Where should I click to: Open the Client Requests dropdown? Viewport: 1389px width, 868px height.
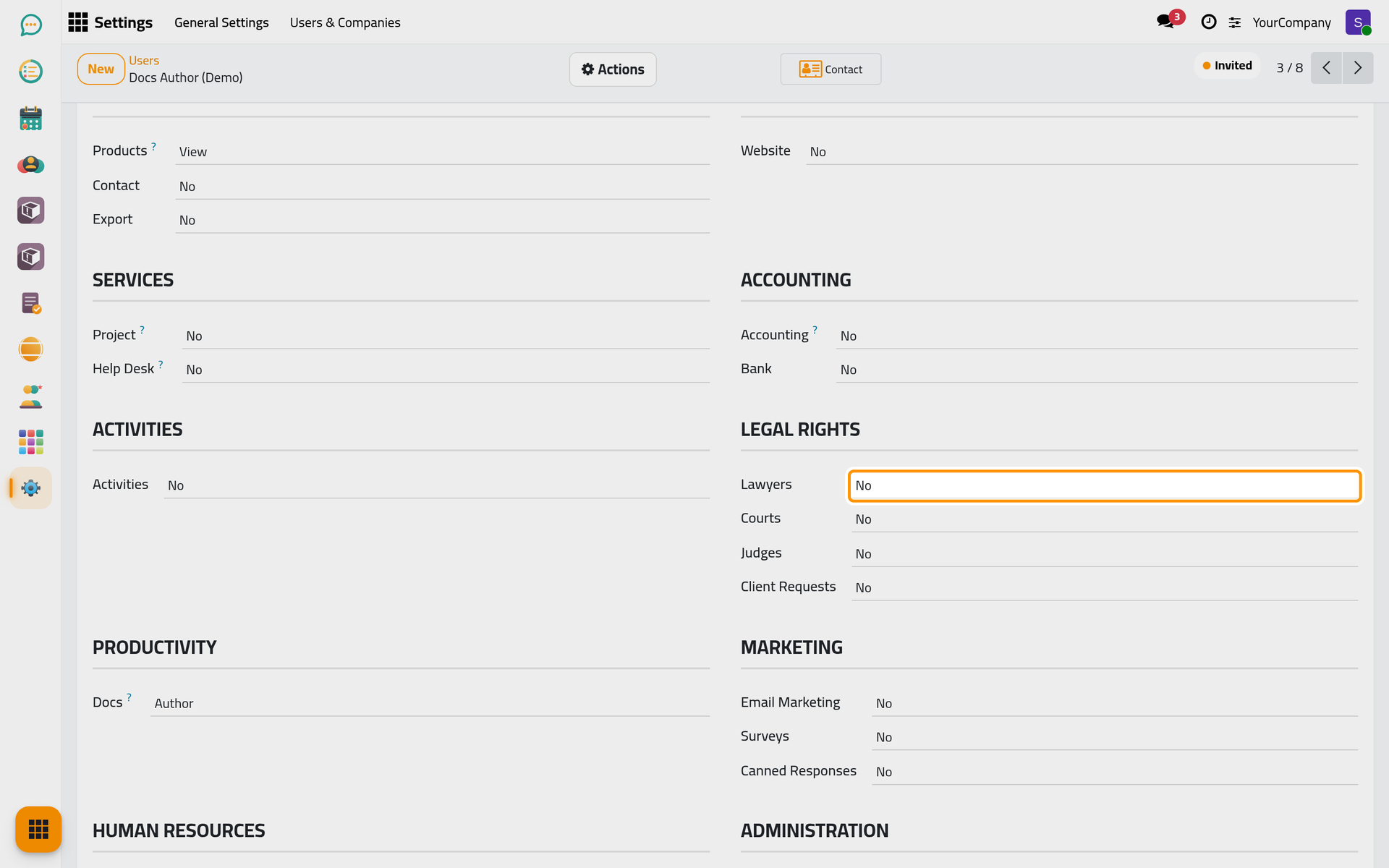(1104, 587)
